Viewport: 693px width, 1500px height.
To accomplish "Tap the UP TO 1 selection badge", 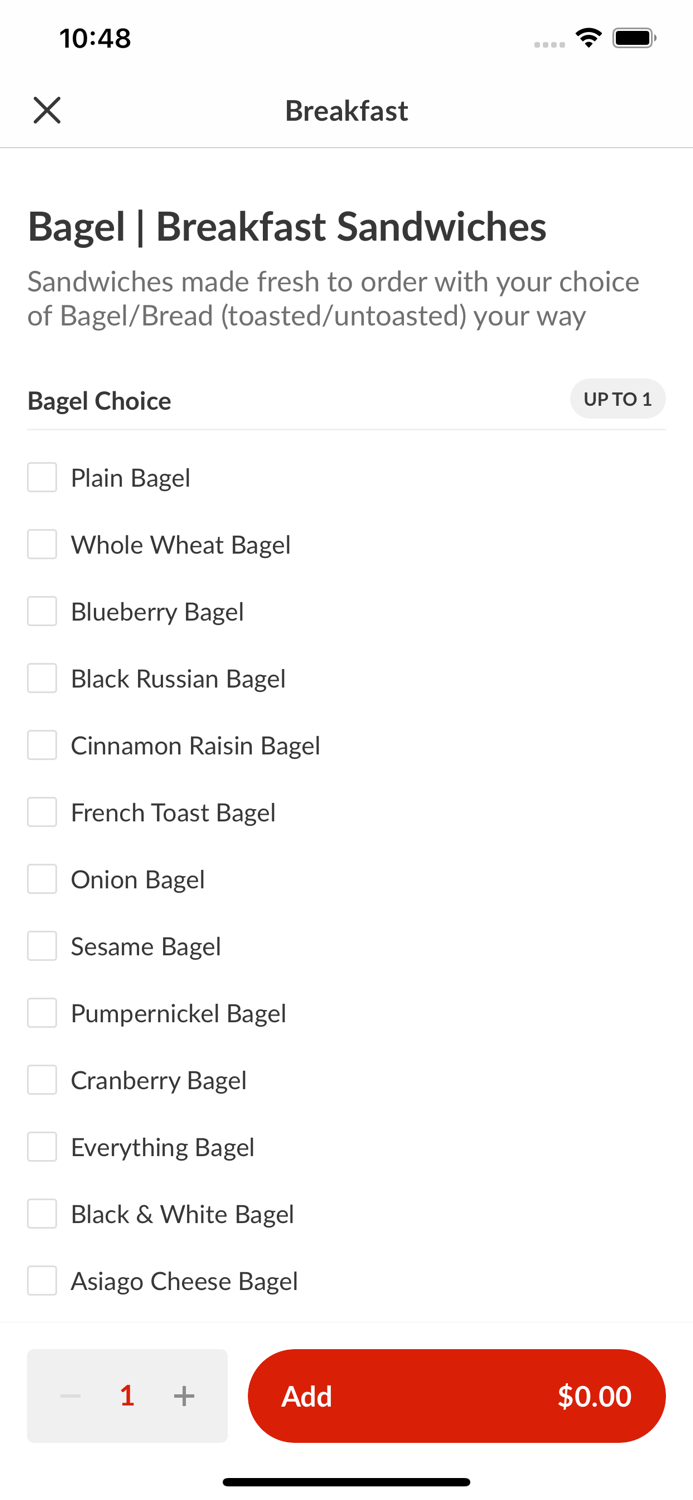I will pyautogui.click(x=618, y=399).
